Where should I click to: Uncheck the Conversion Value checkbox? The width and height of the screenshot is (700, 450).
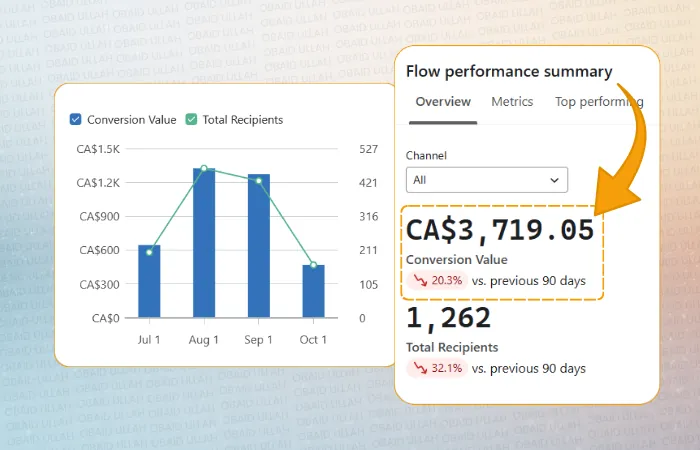pyautogui.click(x=75, y=120)
